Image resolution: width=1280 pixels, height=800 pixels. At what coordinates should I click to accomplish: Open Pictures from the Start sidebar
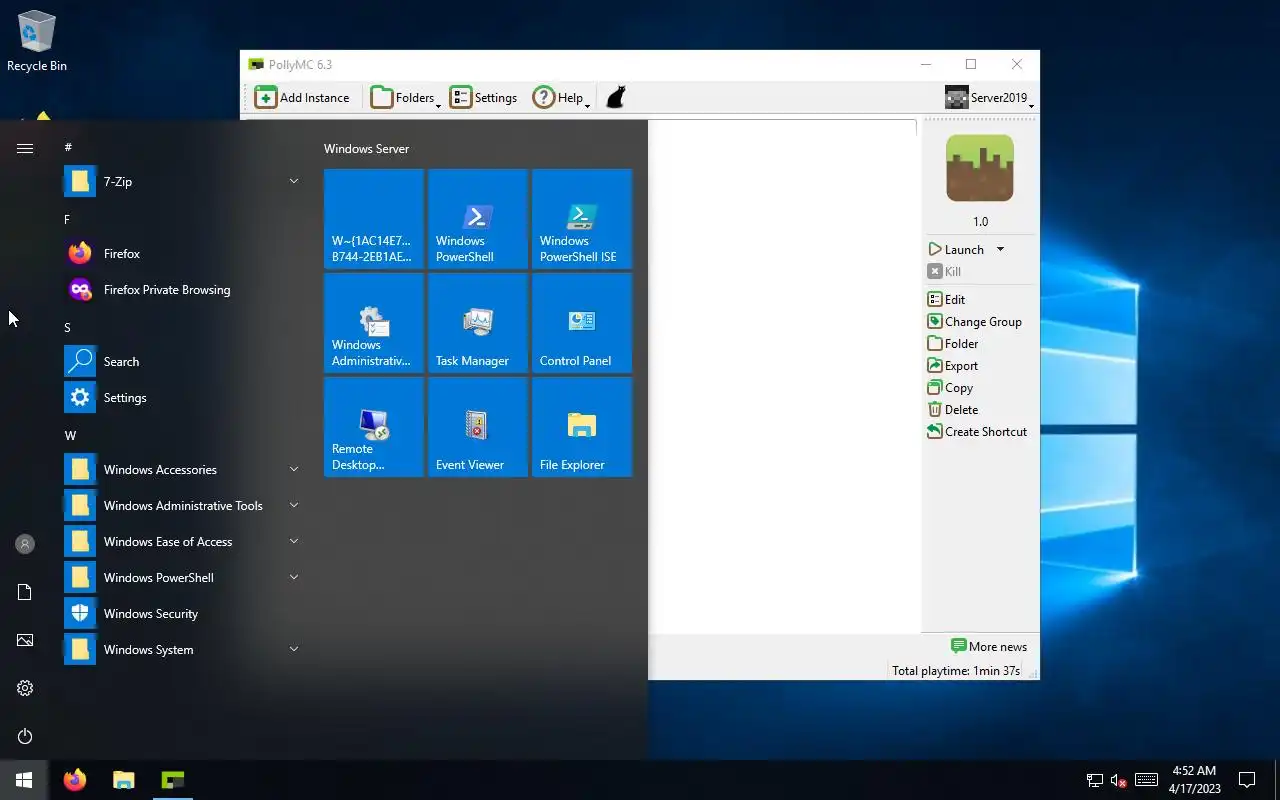point(25,640)
